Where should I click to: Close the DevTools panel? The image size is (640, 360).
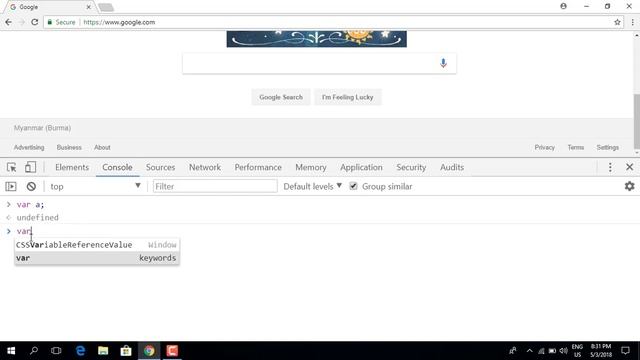click(x=629, y=167)
